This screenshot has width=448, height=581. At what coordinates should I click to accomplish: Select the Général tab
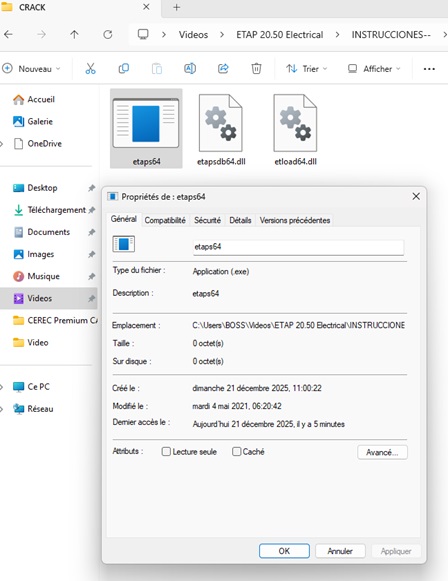(x=123, y=219)
